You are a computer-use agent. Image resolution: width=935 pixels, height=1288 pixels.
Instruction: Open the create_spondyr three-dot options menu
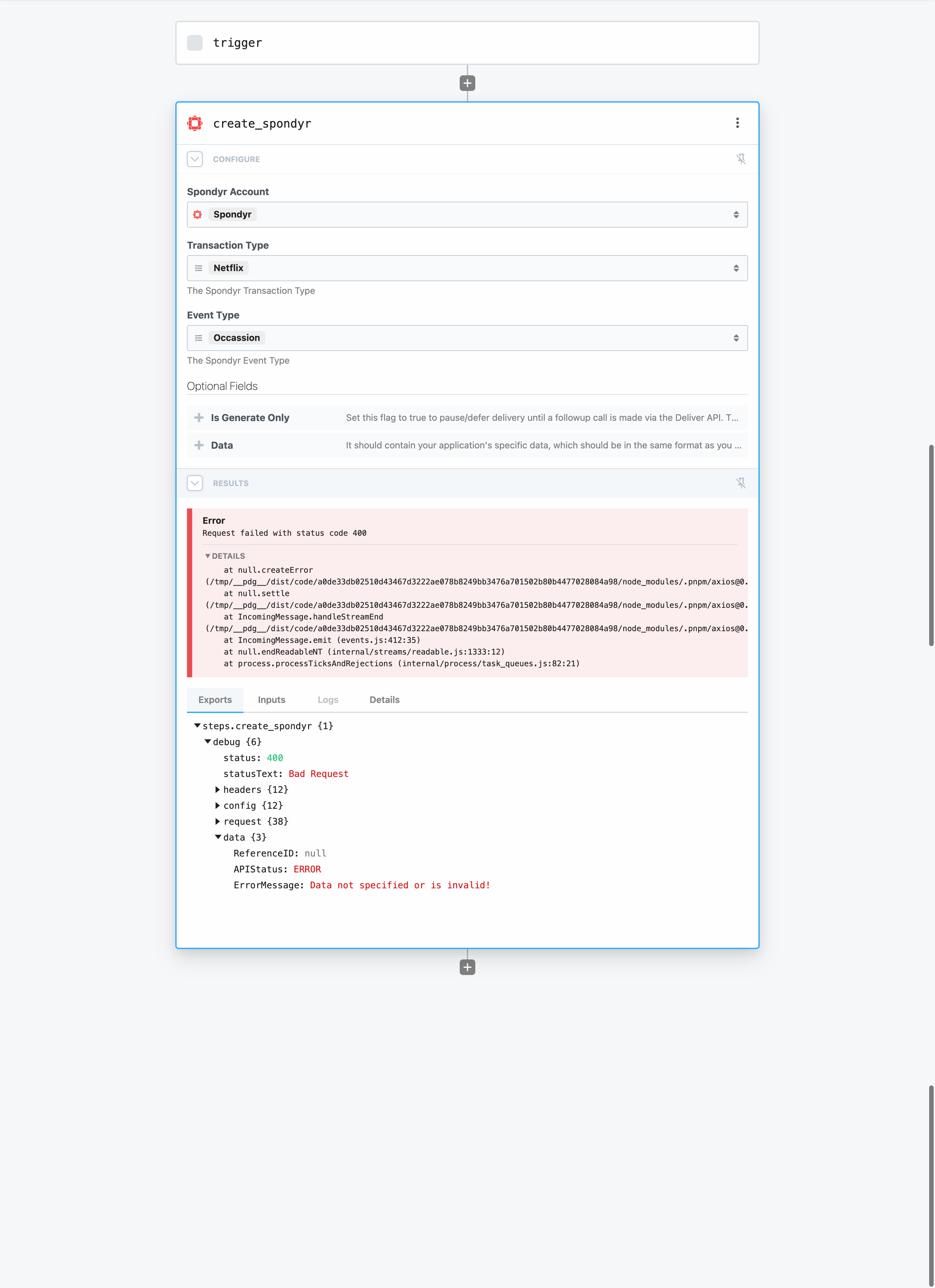(737, 123)
